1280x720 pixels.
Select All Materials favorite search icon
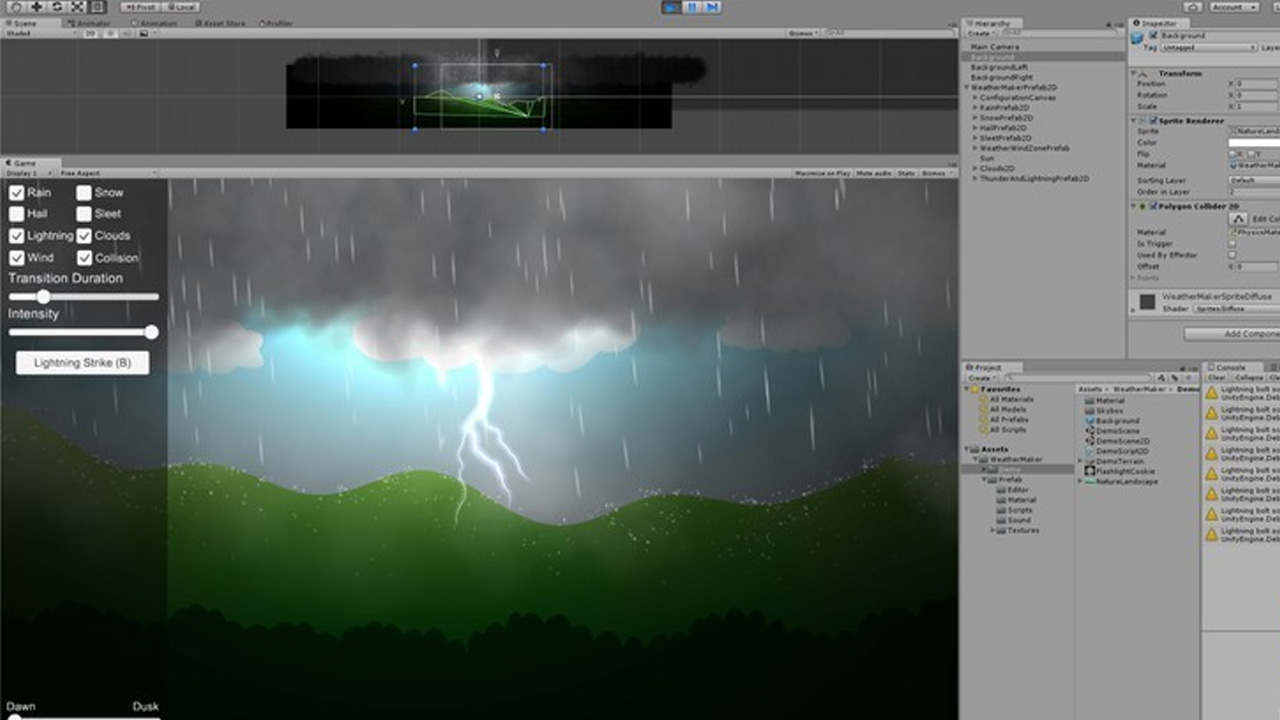[982, 399]
